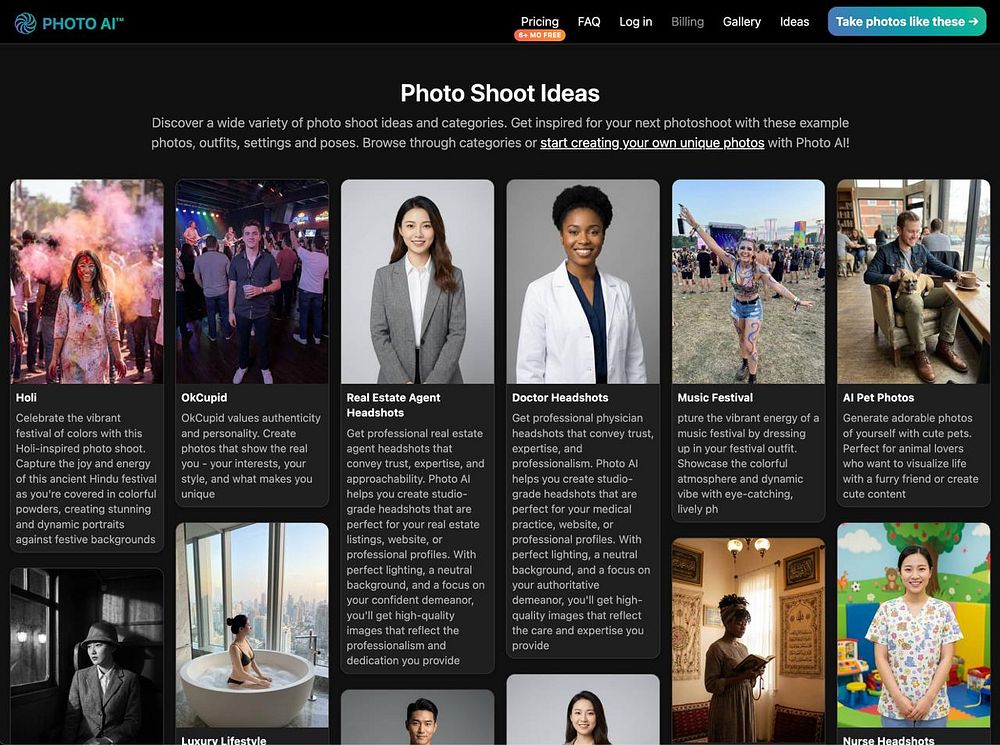Click the Real Estate Agent description paragraph

(416, 547)
